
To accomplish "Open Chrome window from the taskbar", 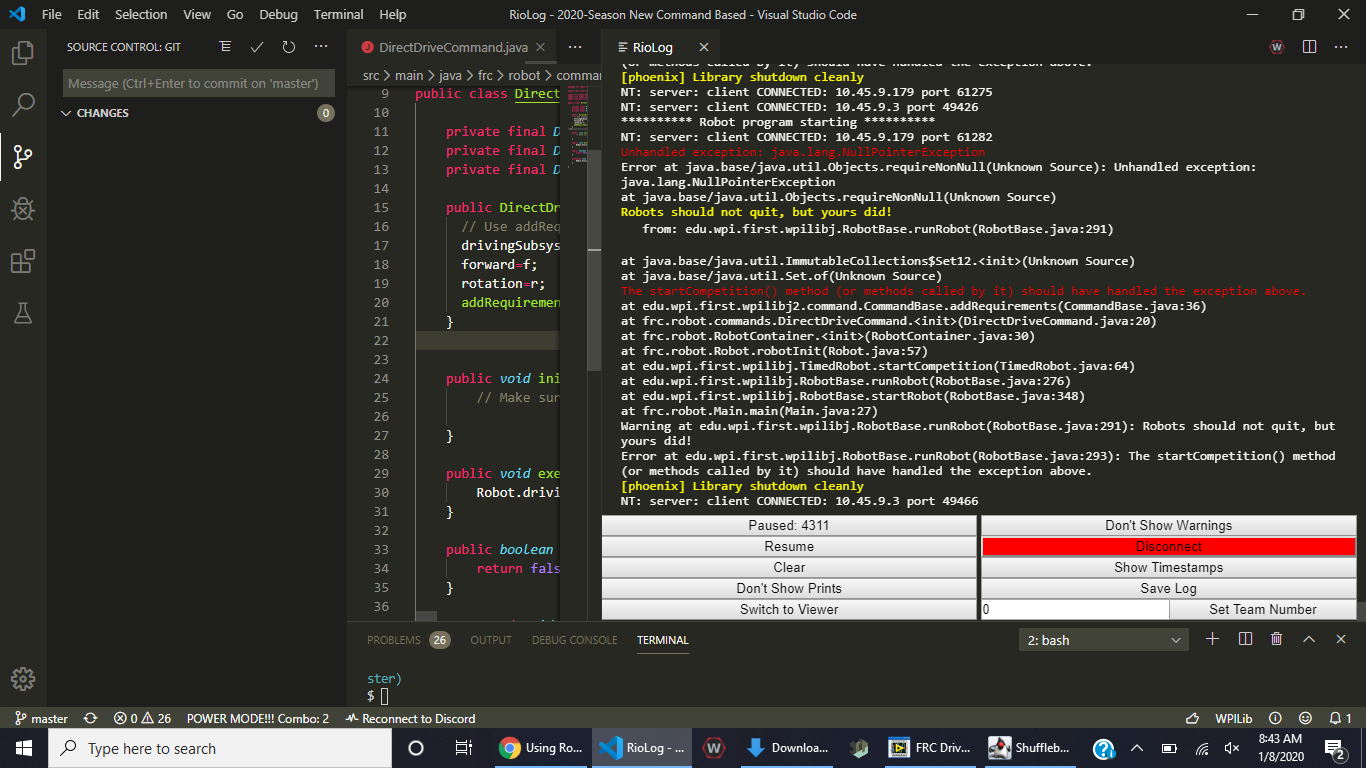I will 540,748.
